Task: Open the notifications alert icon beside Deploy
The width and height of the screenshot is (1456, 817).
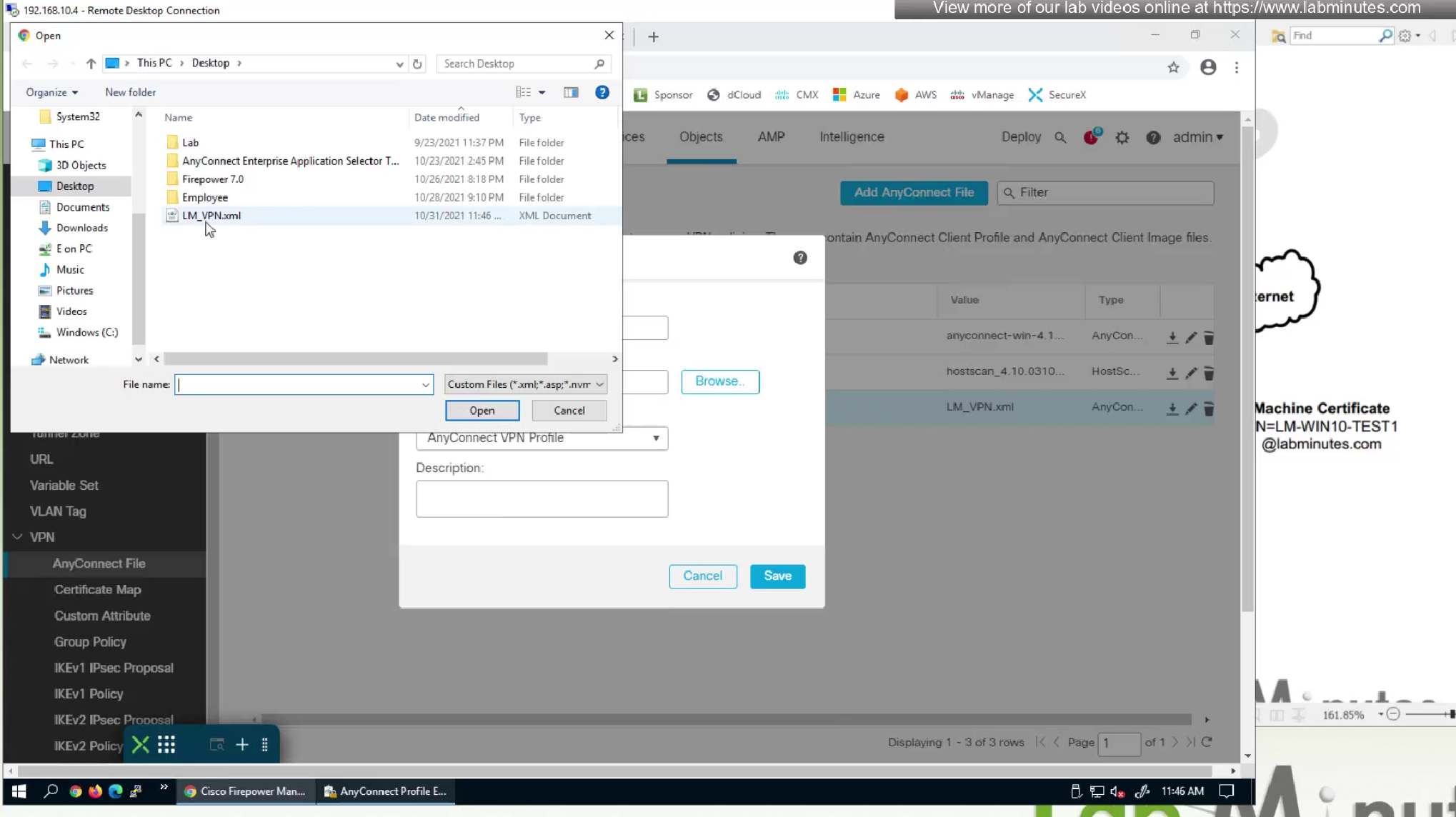Action: [x=1091, y=137]
